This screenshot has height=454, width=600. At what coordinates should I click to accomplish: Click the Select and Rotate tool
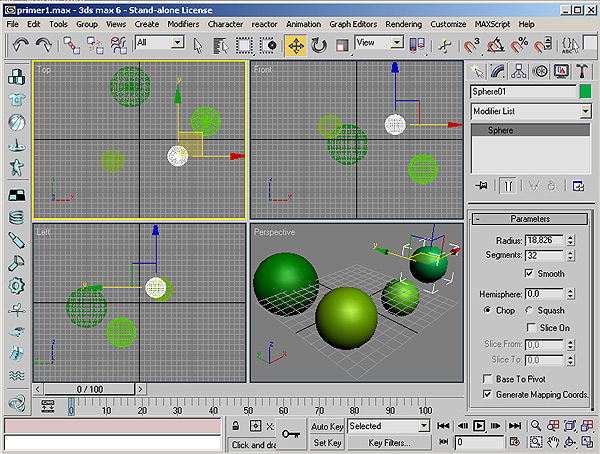click(x=320, y=45)
